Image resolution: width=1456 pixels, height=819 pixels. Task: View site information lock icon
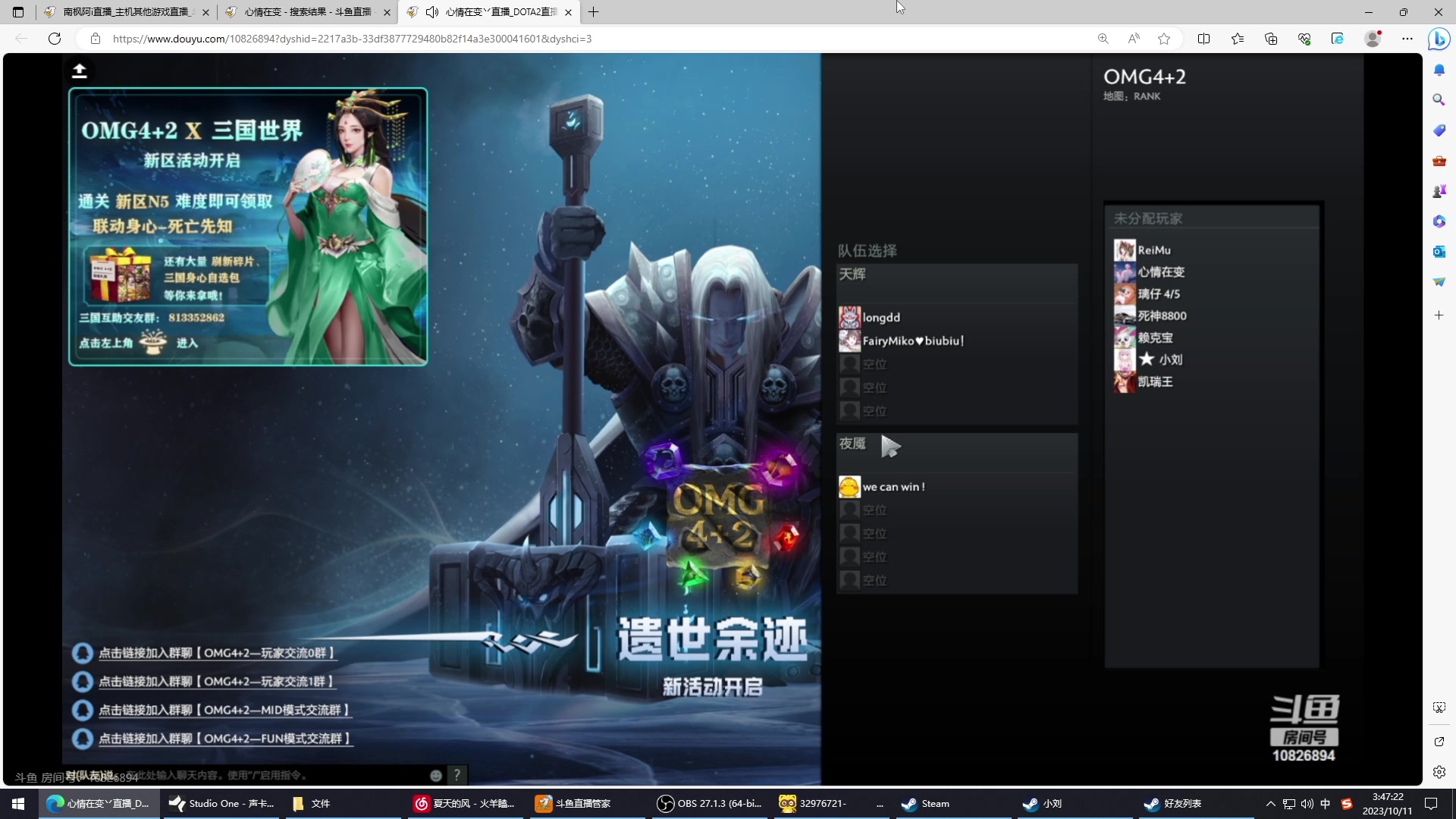[96, 39]
